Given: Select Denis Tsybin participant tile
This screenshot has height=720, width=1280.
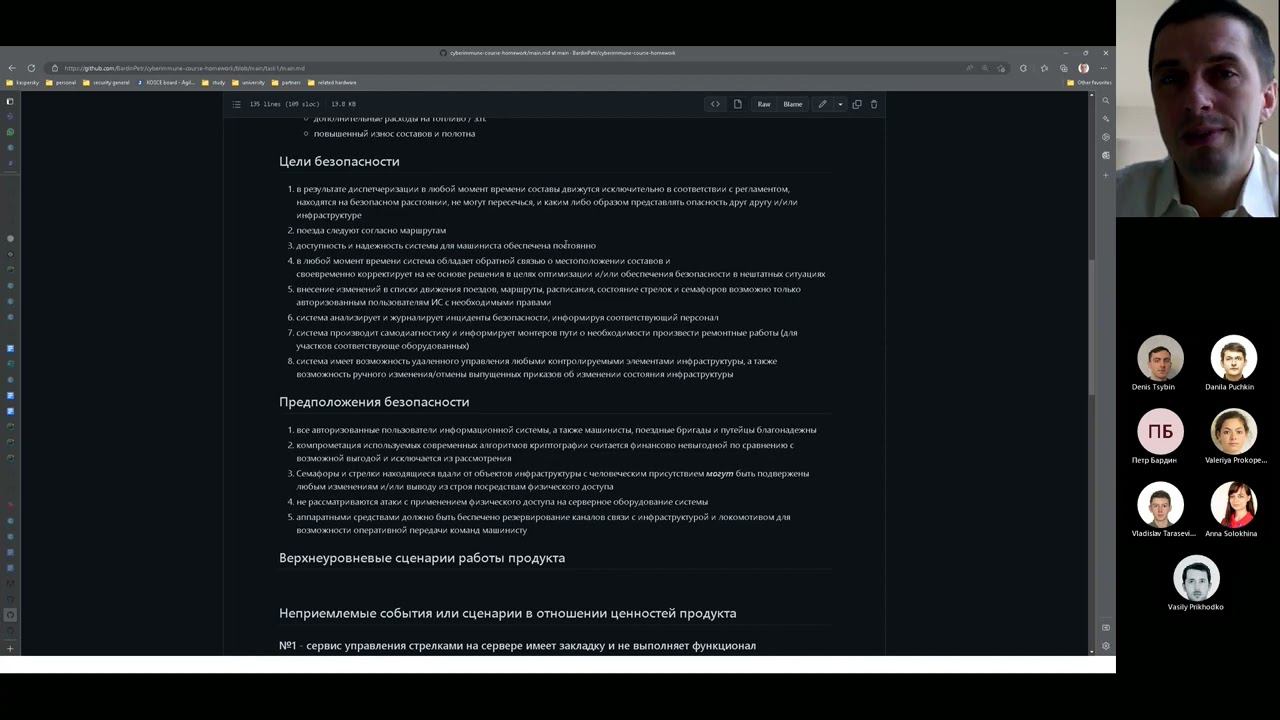Looking at the screenshot, I should [1160, 364].
